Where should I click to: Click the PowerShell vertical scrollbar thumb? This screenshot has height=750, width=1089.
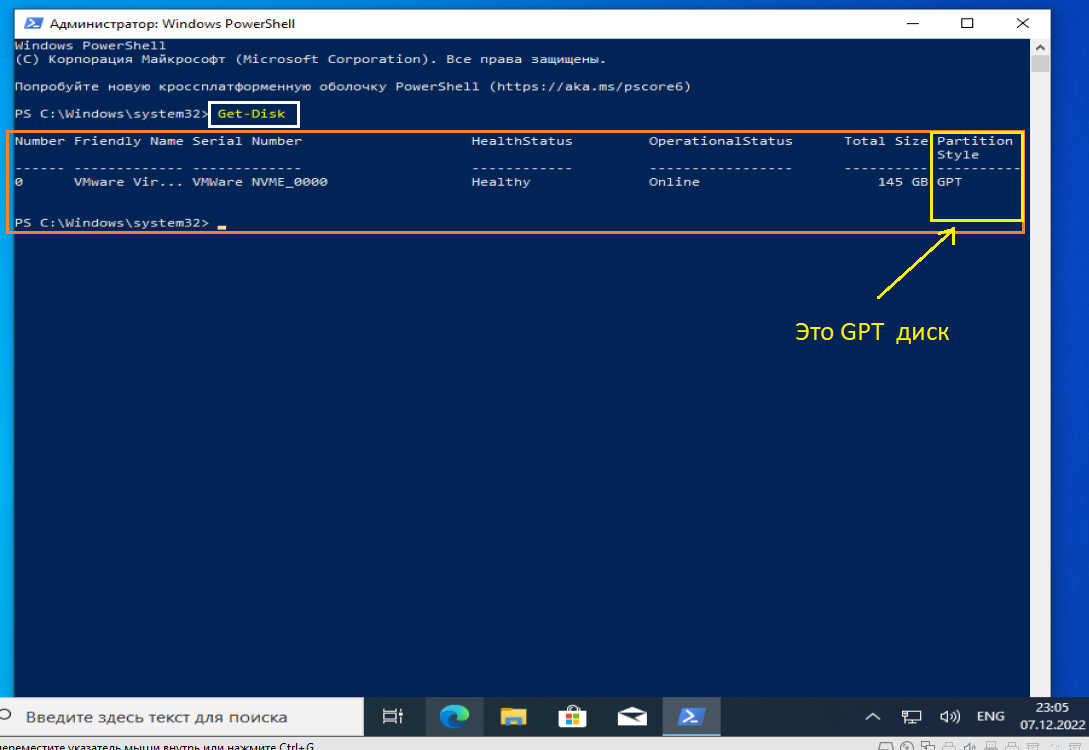1040,64
